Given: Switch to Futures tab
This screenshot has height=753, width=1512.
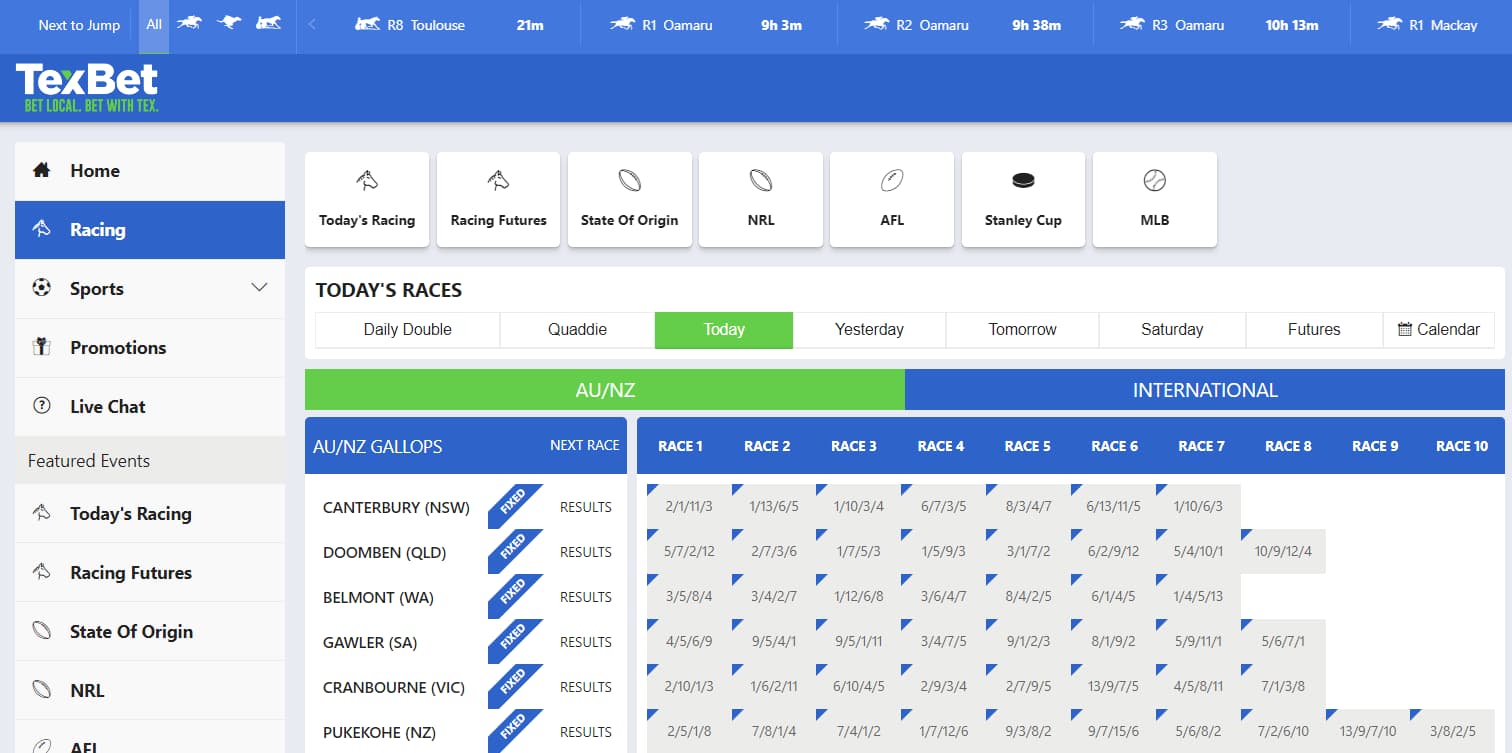Looking at the screenshot, I should coord(1314,330).
